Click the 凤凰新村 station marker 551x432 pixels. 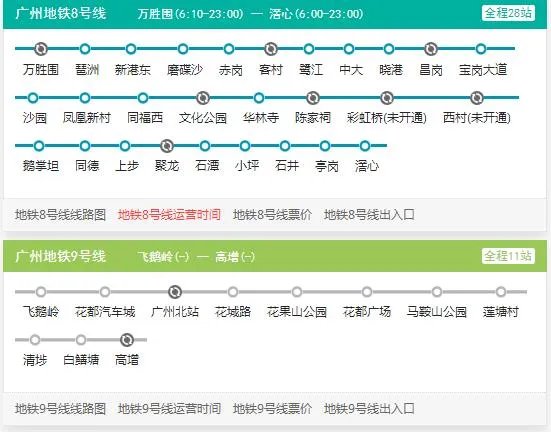click(x=85, y=98)
